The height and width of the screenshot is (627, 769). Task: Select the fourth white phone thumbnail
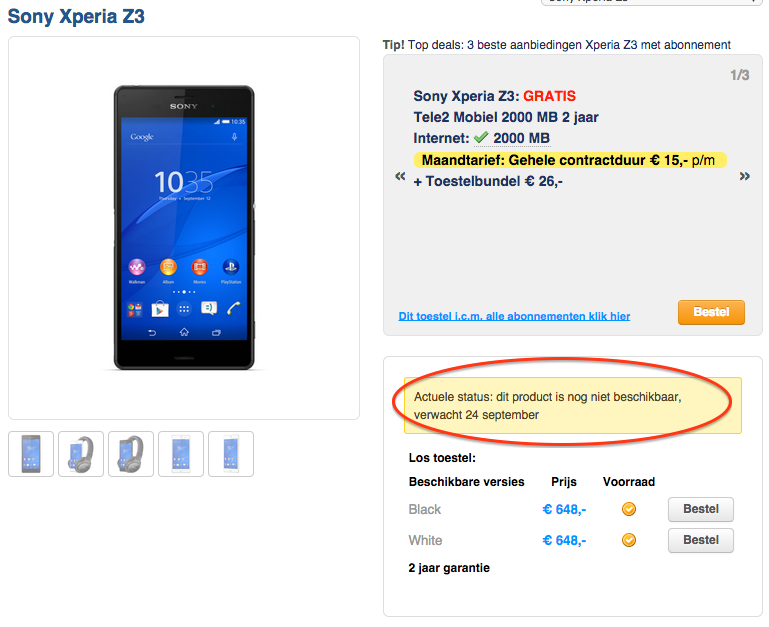pyautogui.click(x=181, y=454)
